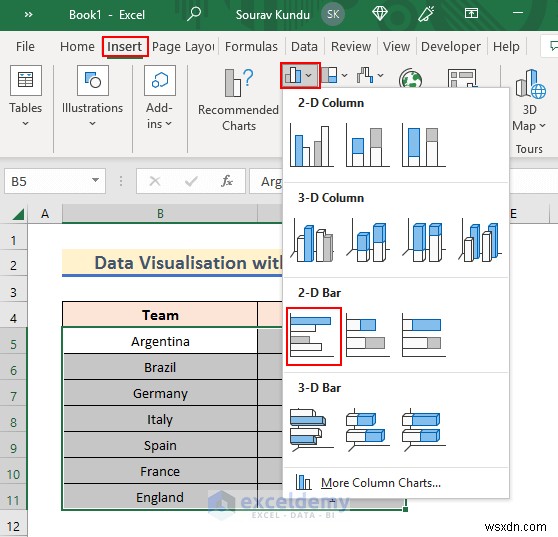Screen dimensions: 558x537
Task: Insert a 2-D Stacked Bar chart
Action: coord(368,335)
